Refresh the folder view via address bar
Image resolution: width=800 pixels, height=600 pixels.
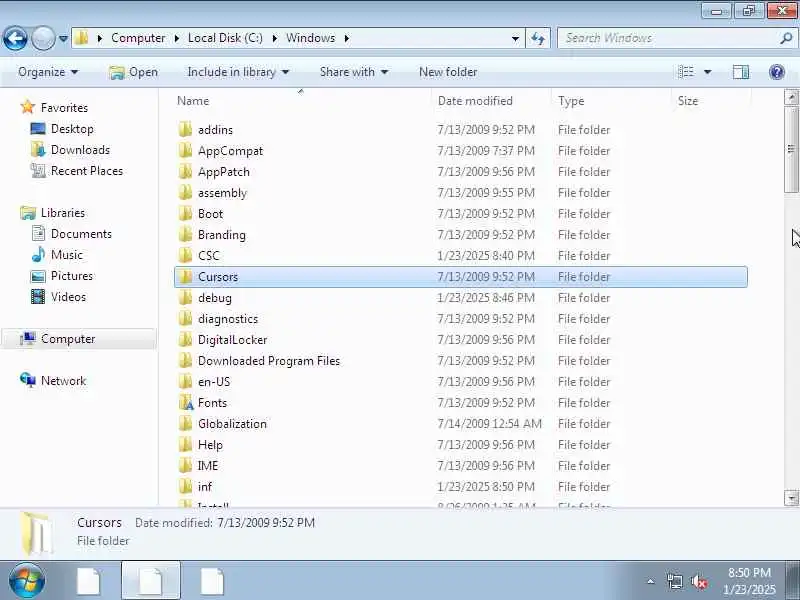tap(538, 38)
